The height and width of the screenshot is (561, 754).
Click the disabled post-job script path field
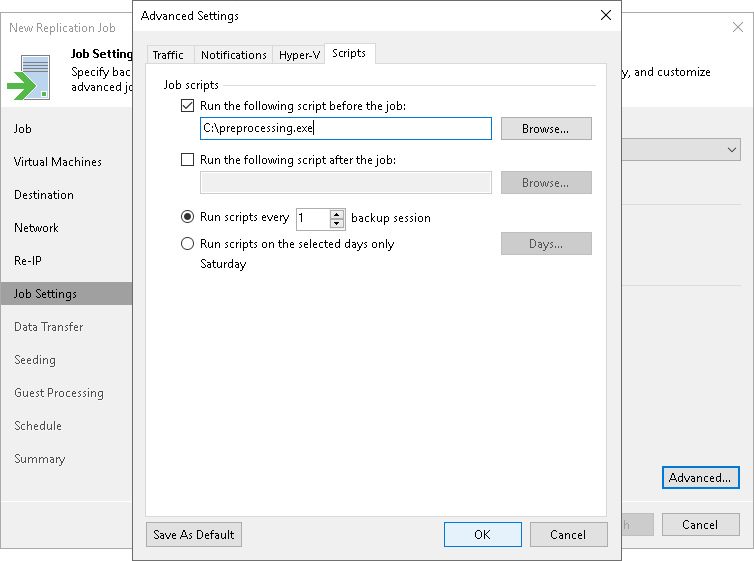coord(346,183)
